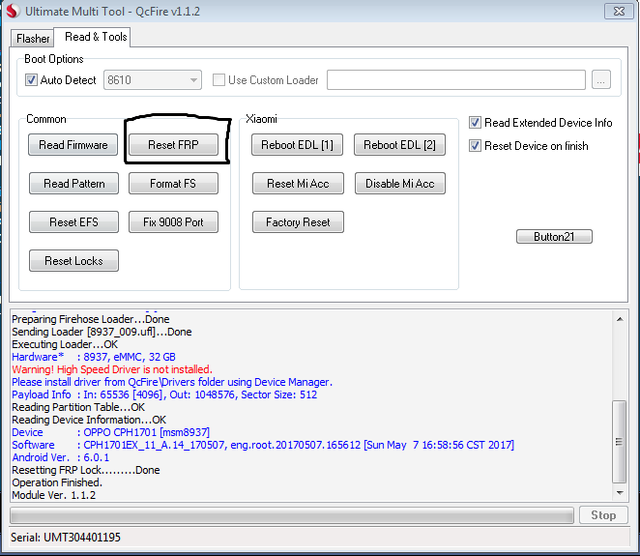Click the Reset FRP button

click(173, 145)
